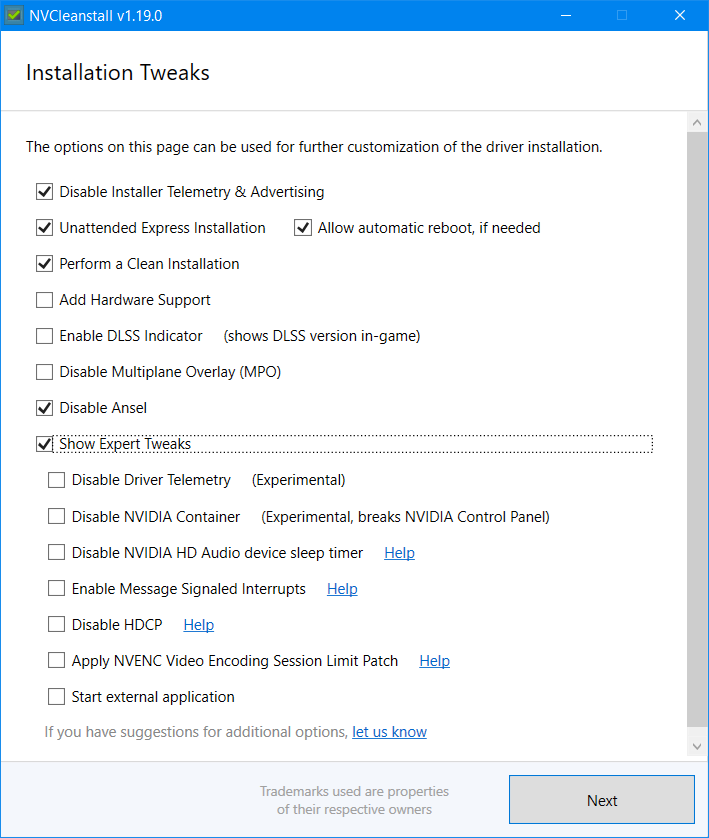
Task: Open Help for HD Audio sleep timer
Action: pyautogui.click(x=399, y=553)
